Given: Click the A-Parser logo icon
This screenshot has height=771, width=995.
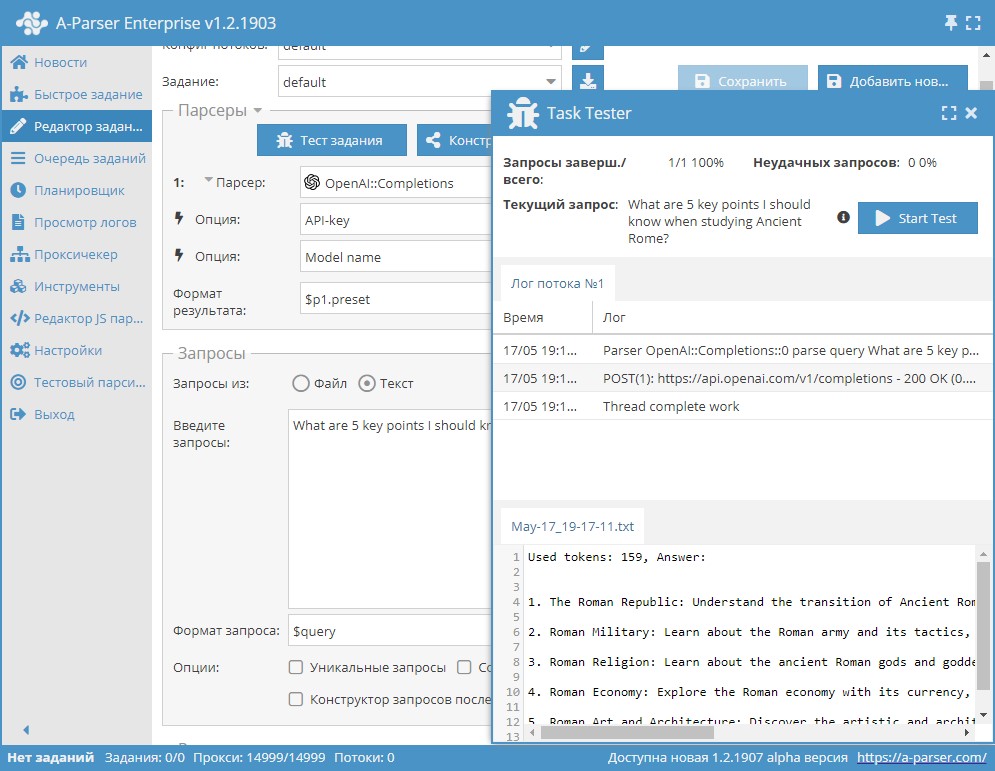Looking at the screenshot, I should [32, 23].
